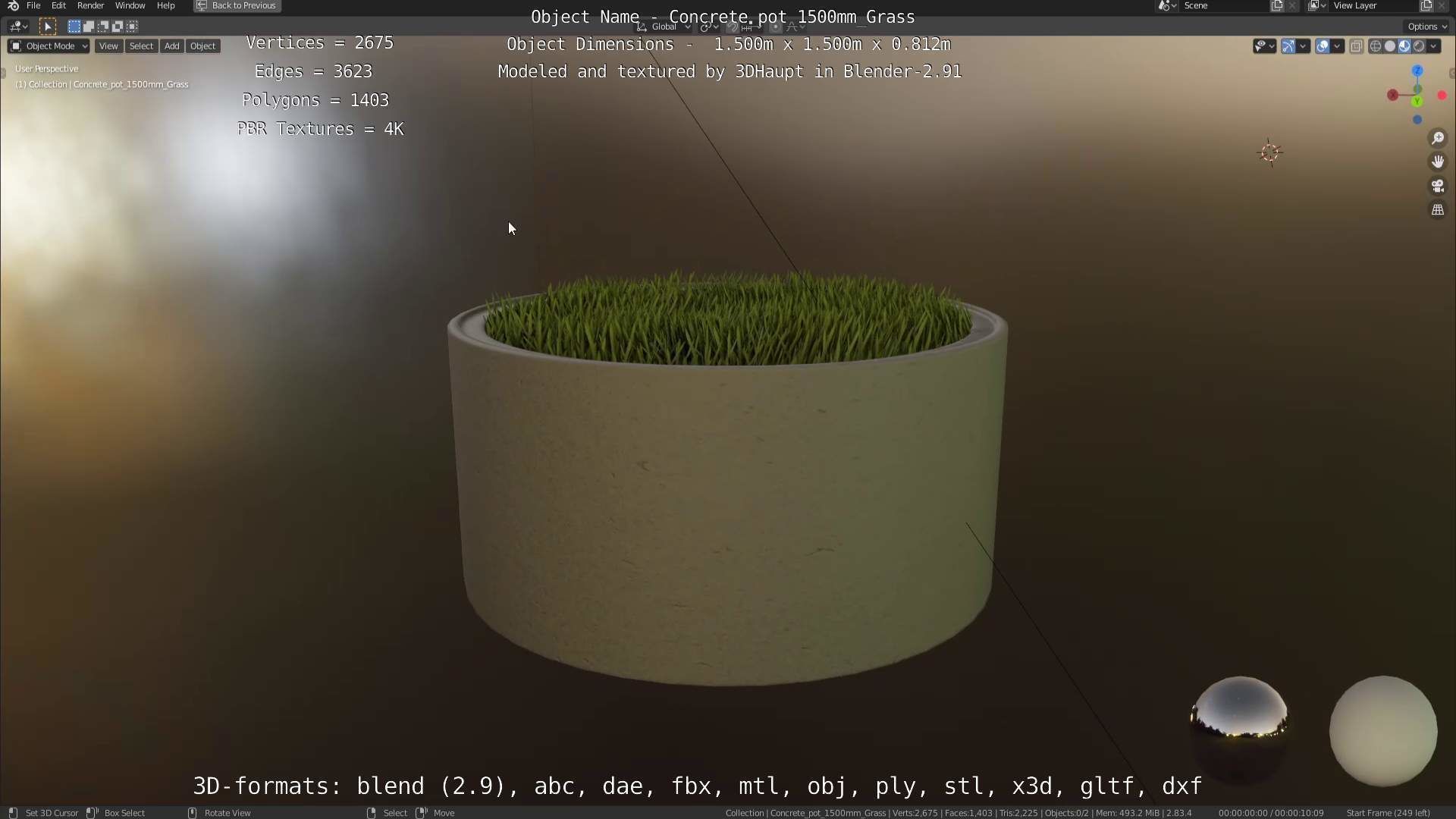This screenshot has height=819, width=1456.
Task: Open the File menu
Action: click(x=33, y=5)
